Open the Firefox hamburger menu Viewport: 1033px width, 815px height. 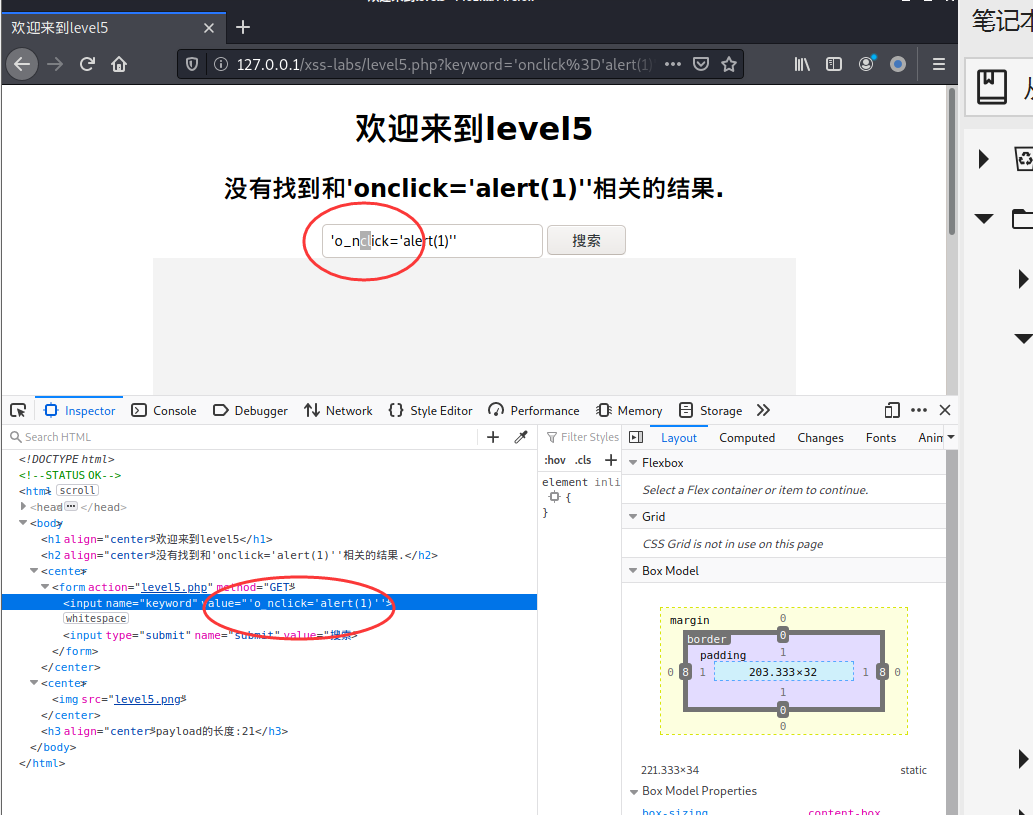pos(938,63)
